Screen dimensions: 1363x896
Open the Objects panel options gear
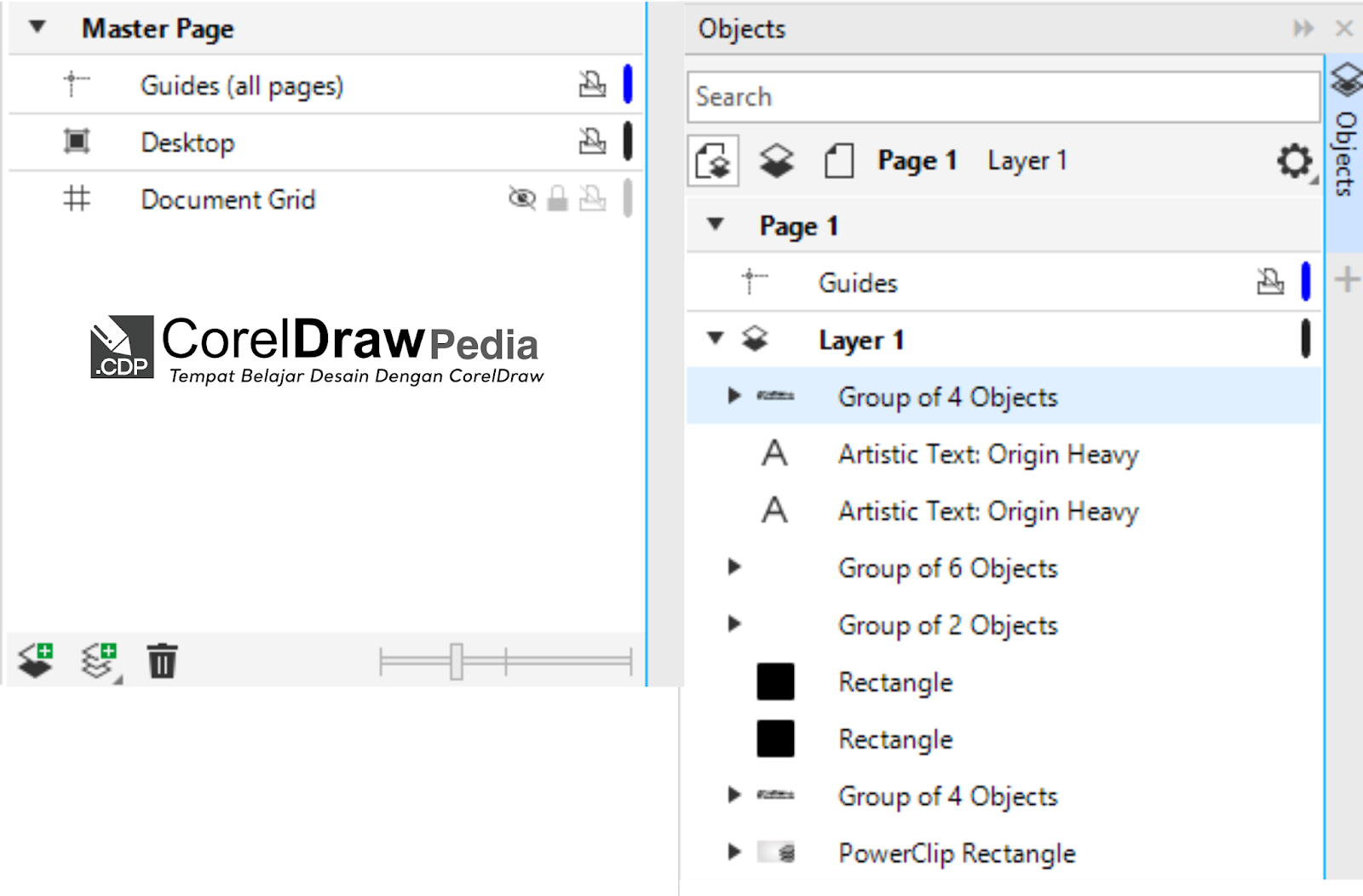click(x=1294, y=160)
